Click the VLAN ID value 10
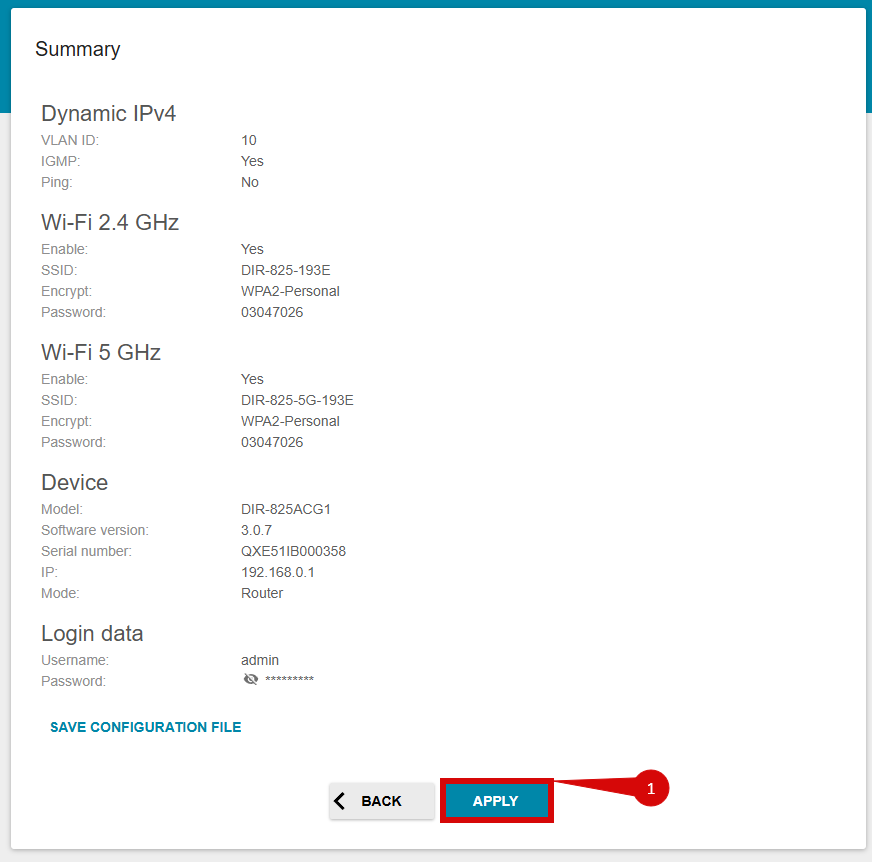The width and height of the screenshot is (872, 862). (249, 140)
